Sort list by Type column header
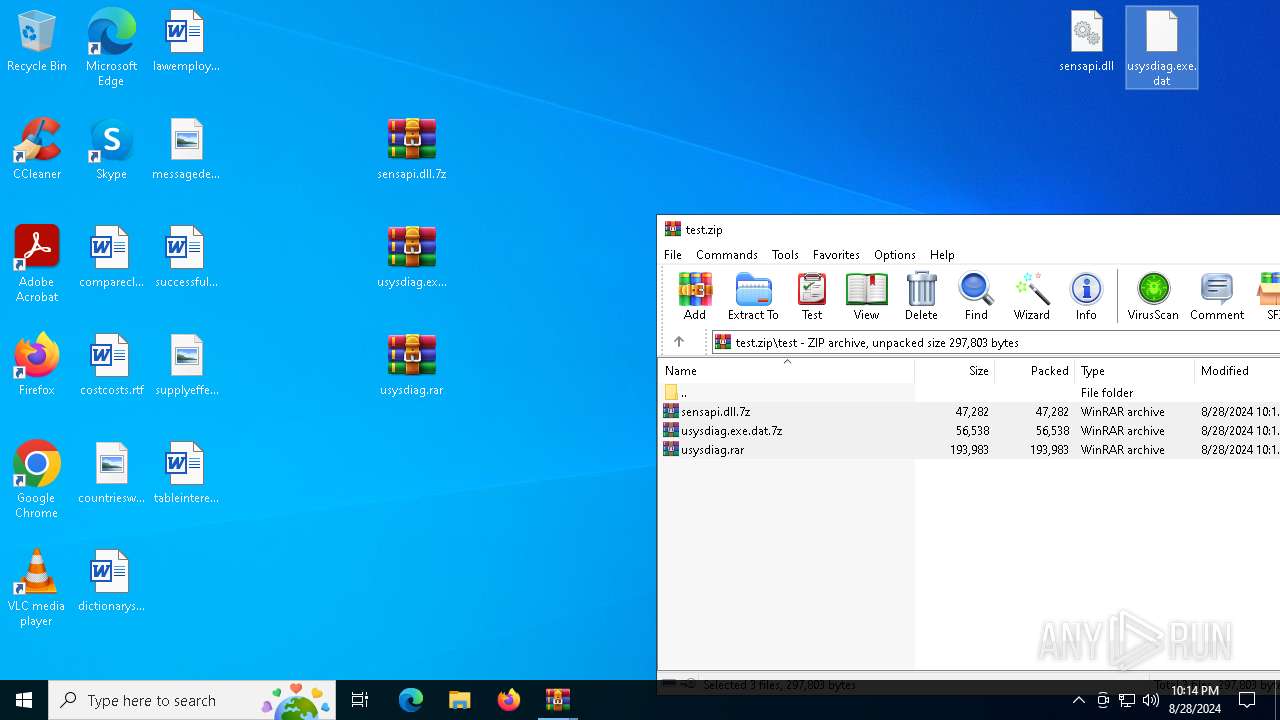The width and height of the screenshot is (1280, 720). (1135, 370)
